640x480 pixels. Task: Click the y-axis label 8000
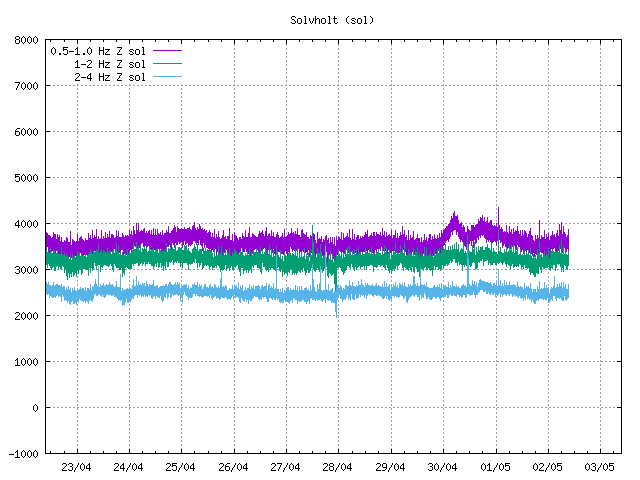tap(26, 40)
